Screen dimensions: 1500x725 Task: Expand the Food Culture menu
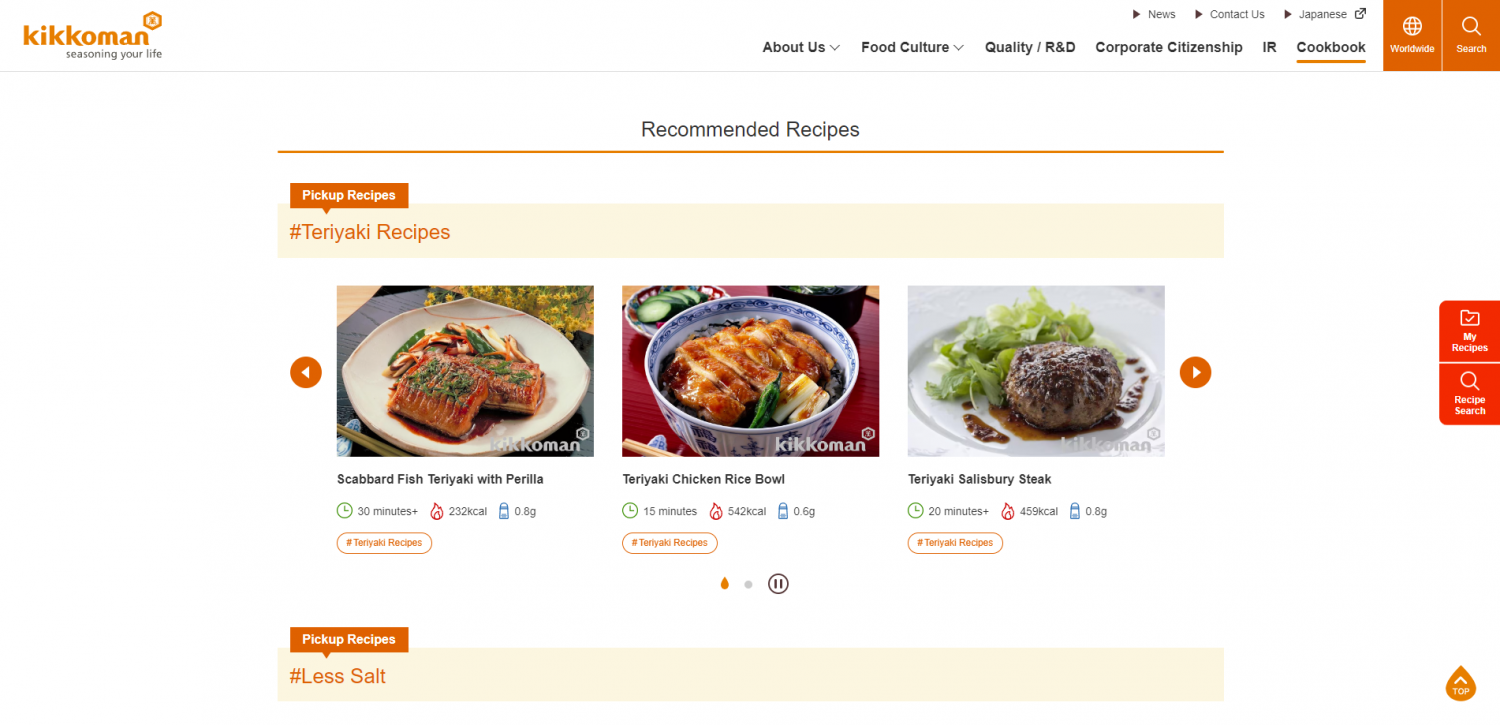[912, 47]
